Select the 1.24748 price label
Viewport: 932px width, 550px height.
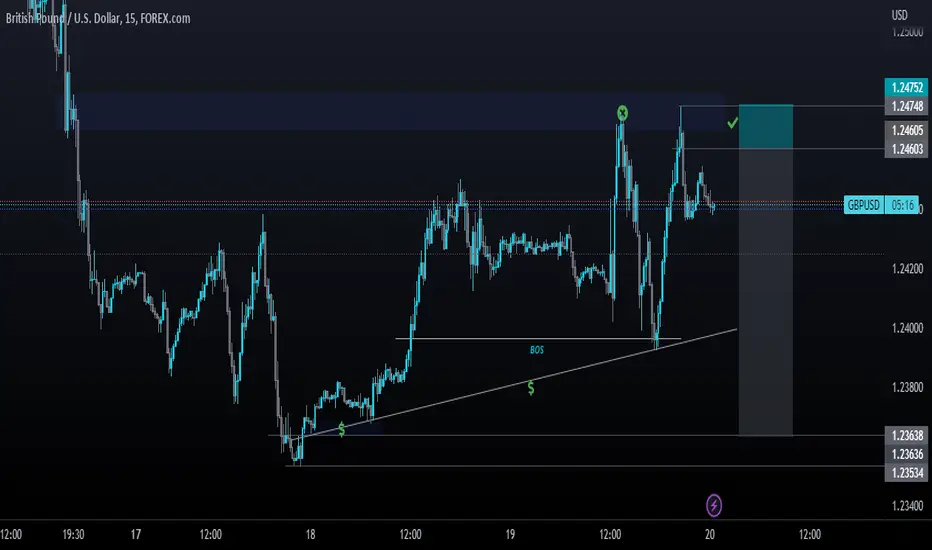tap(906, 106)
